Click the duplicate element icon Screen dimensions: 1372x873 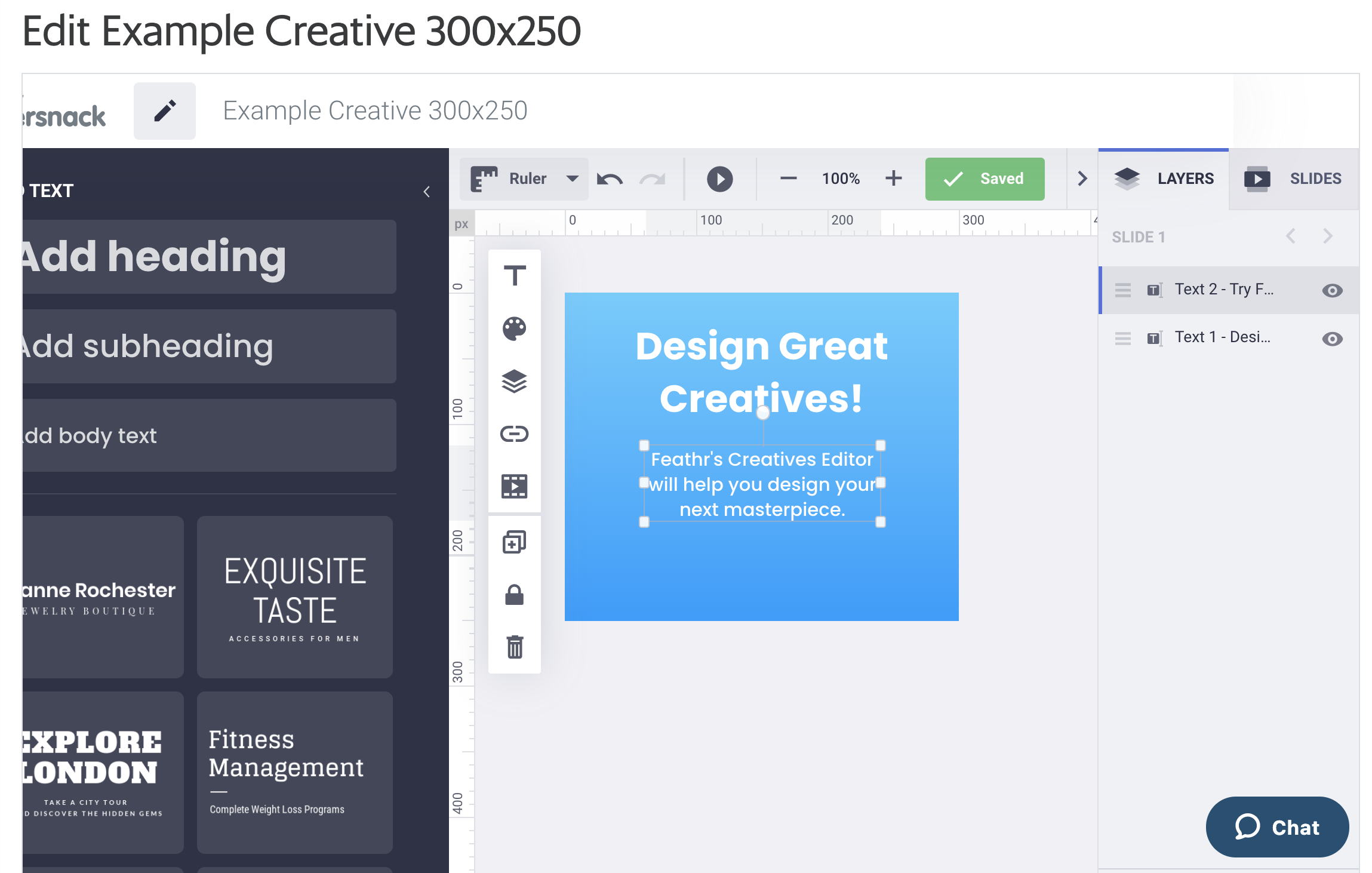pyautogui.click(x=515, y=542)
